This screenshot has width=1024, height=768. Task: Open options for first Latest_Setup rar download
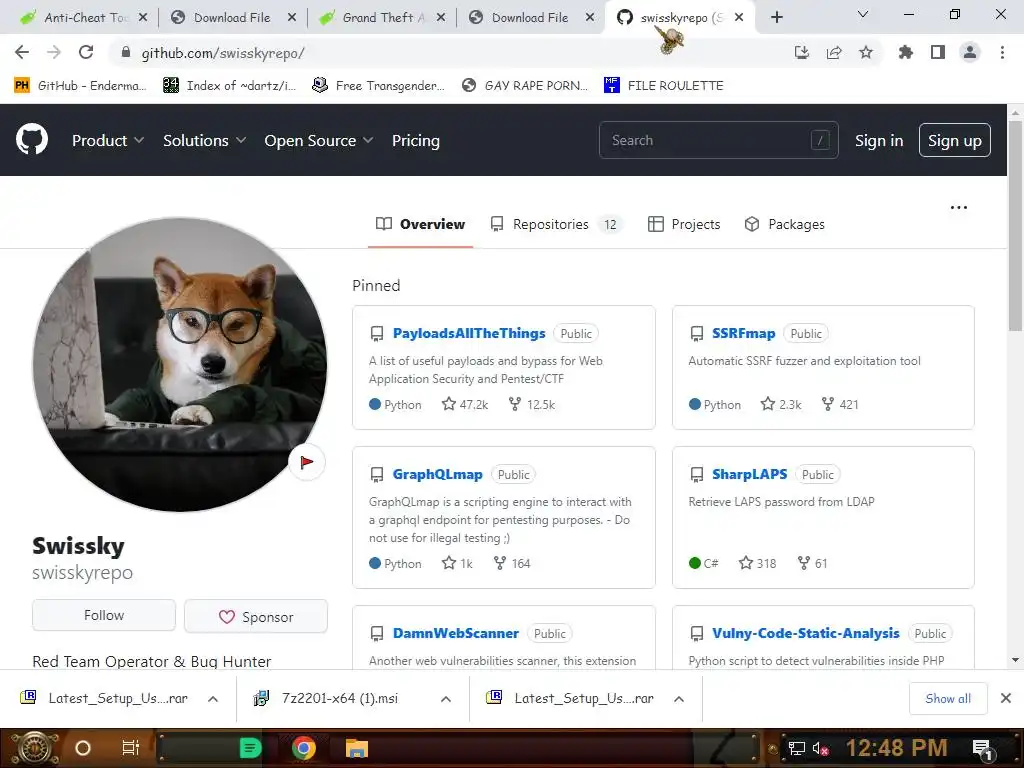(x=213, y=699)
